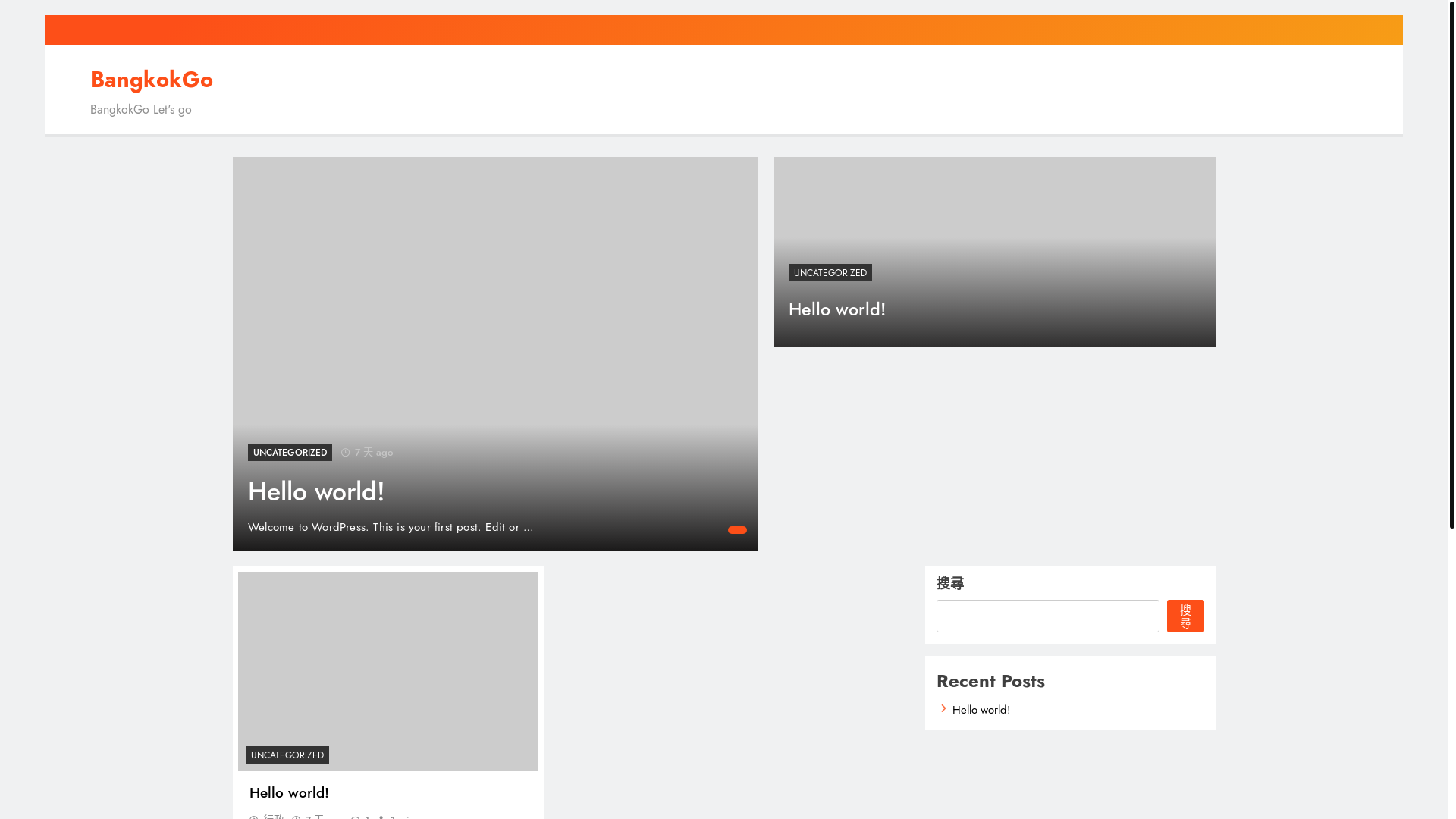Viewport: 1456px width, 819px height.
Task: Open 'Hello world!' in Recent Posts list
Action: [x=981, y=710]
